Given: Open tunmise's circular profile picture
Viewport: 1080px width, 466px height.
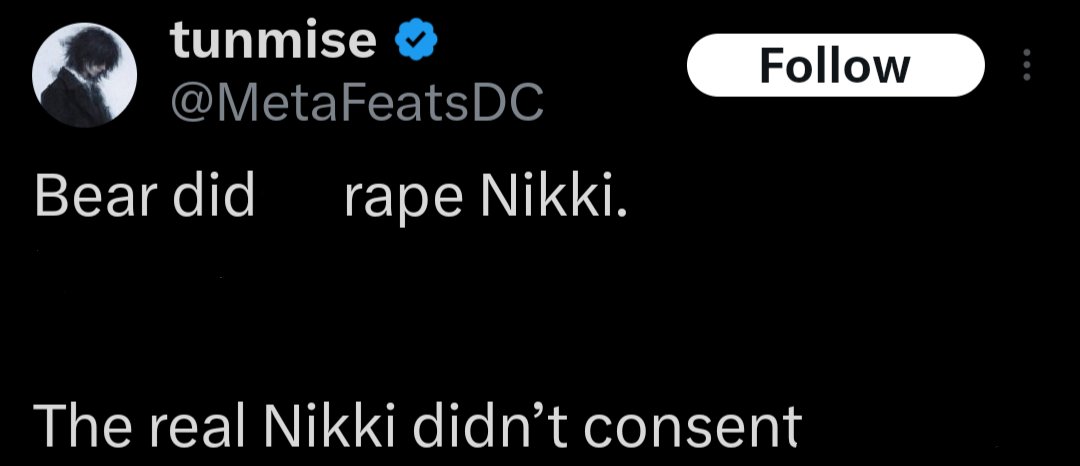Looking at the screenshot, I should [x=84, y=74].
